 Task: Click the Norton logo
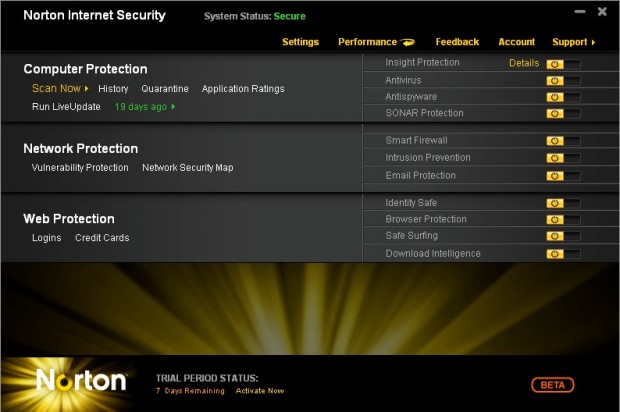coord(81,381)
